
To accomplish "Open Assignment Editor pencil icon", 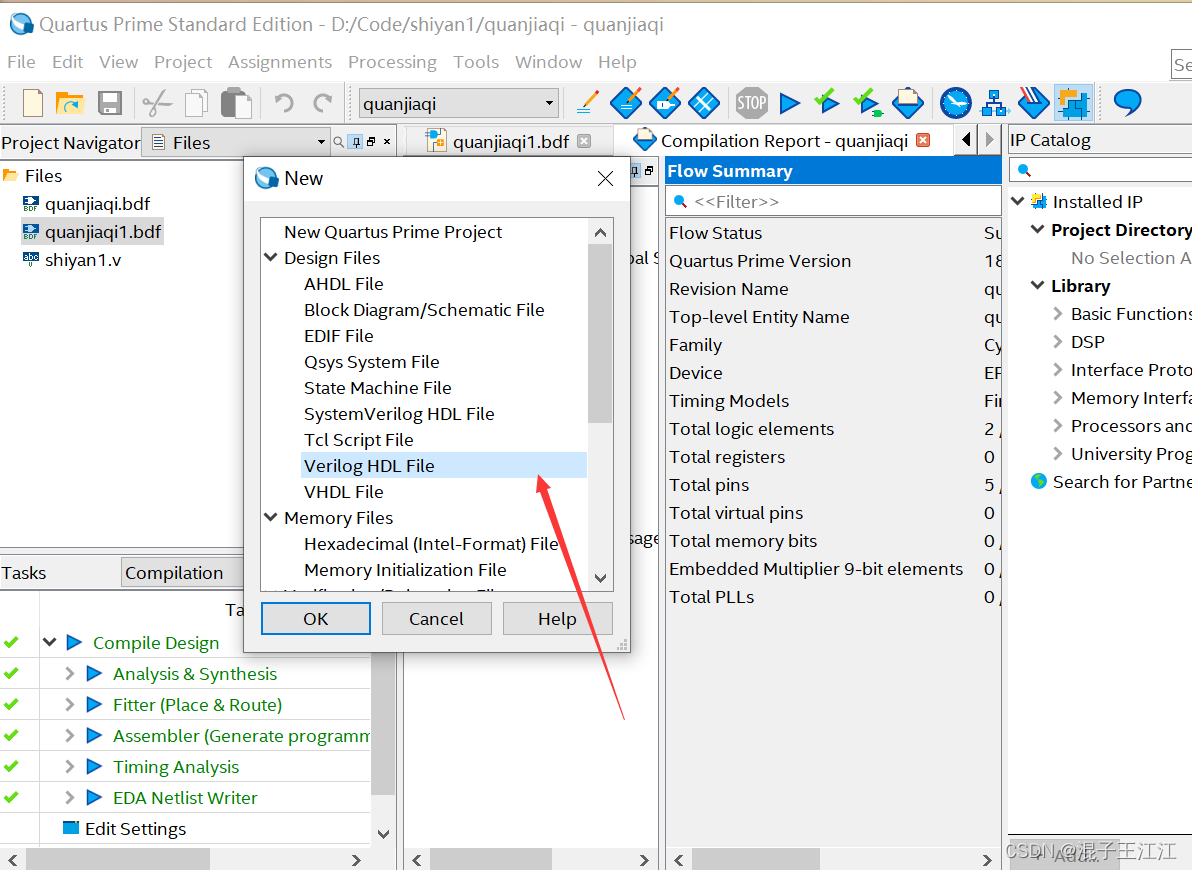I will (x=587, y=102).
